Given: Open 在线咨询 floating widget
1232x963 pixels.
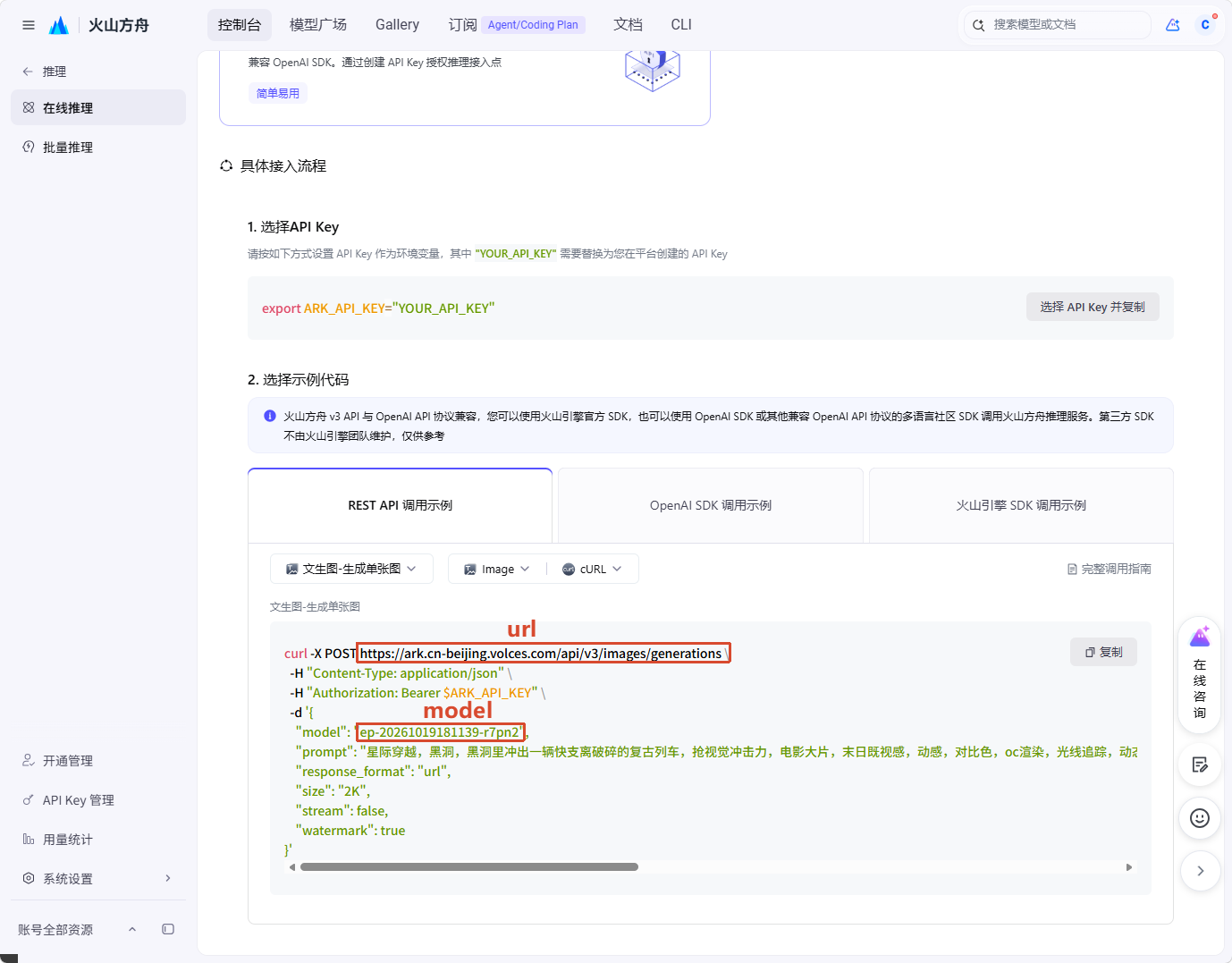Looking at the screenshot, I should [x=1200, y=675].
